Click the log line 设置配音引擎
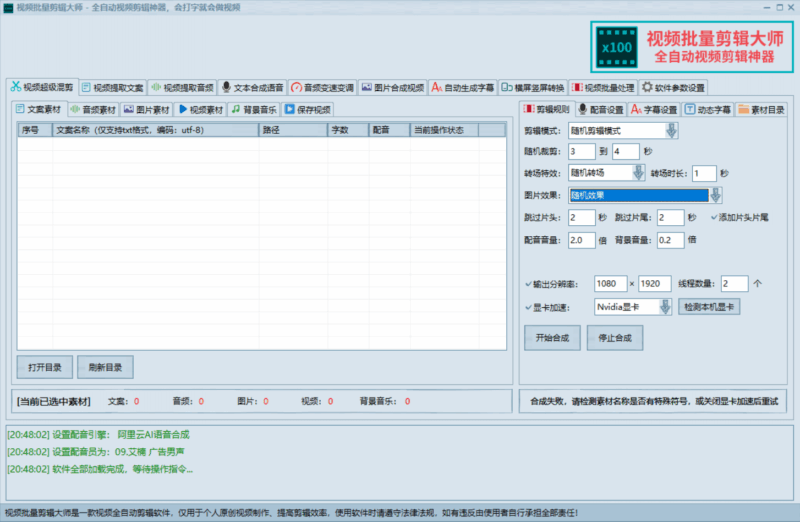The image size is (800, 522). [98, 435]
